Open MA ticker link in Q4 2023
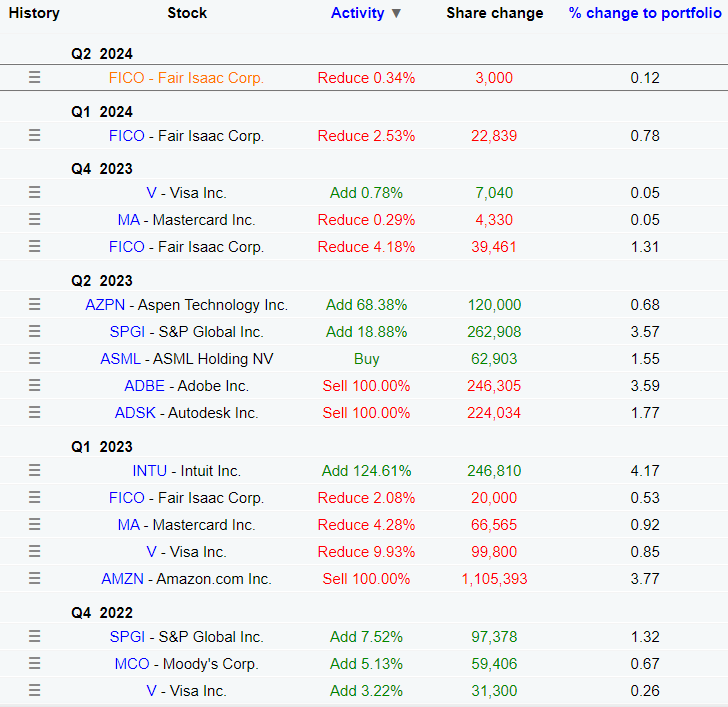The height and width of the screenshot is (707, 728). point(129,220)
